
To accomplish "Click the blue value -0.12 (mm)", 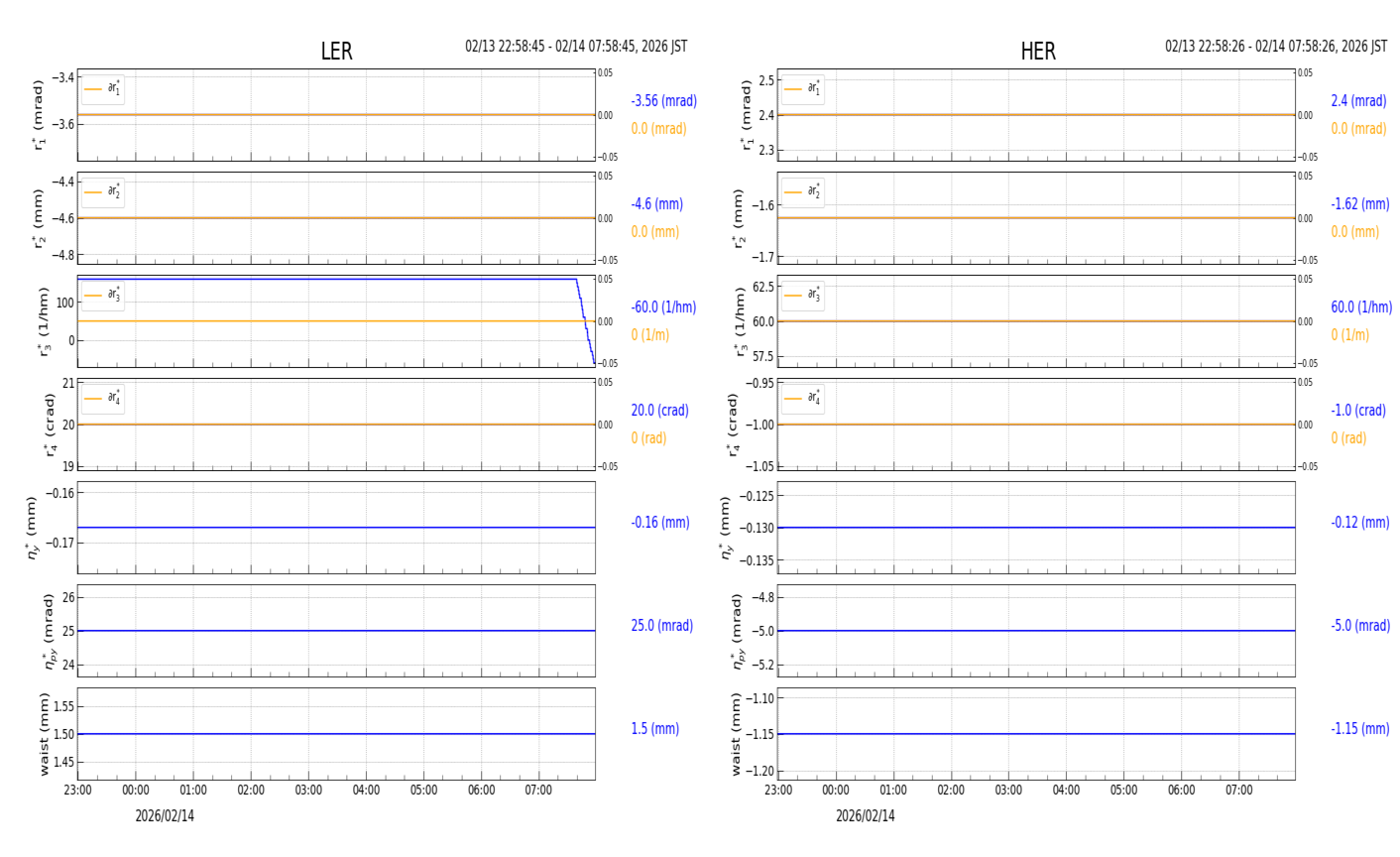I will click(1360, 523).
